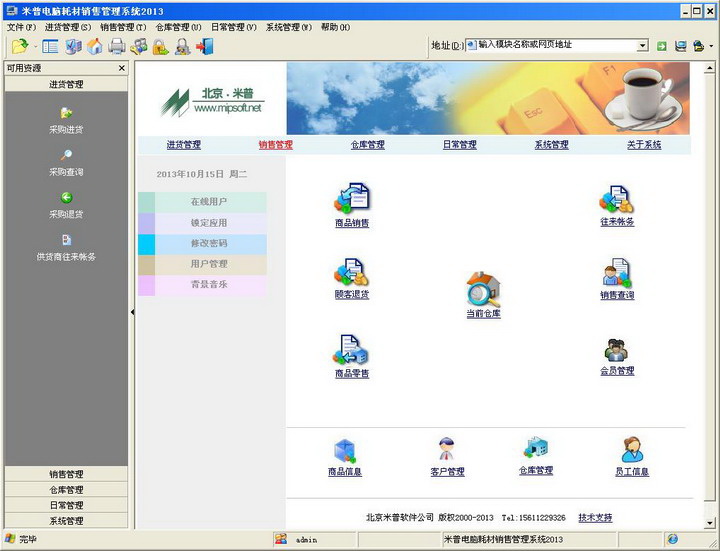
Task: Click the monitor icon right of Go arrow
Action: point(681,46)
